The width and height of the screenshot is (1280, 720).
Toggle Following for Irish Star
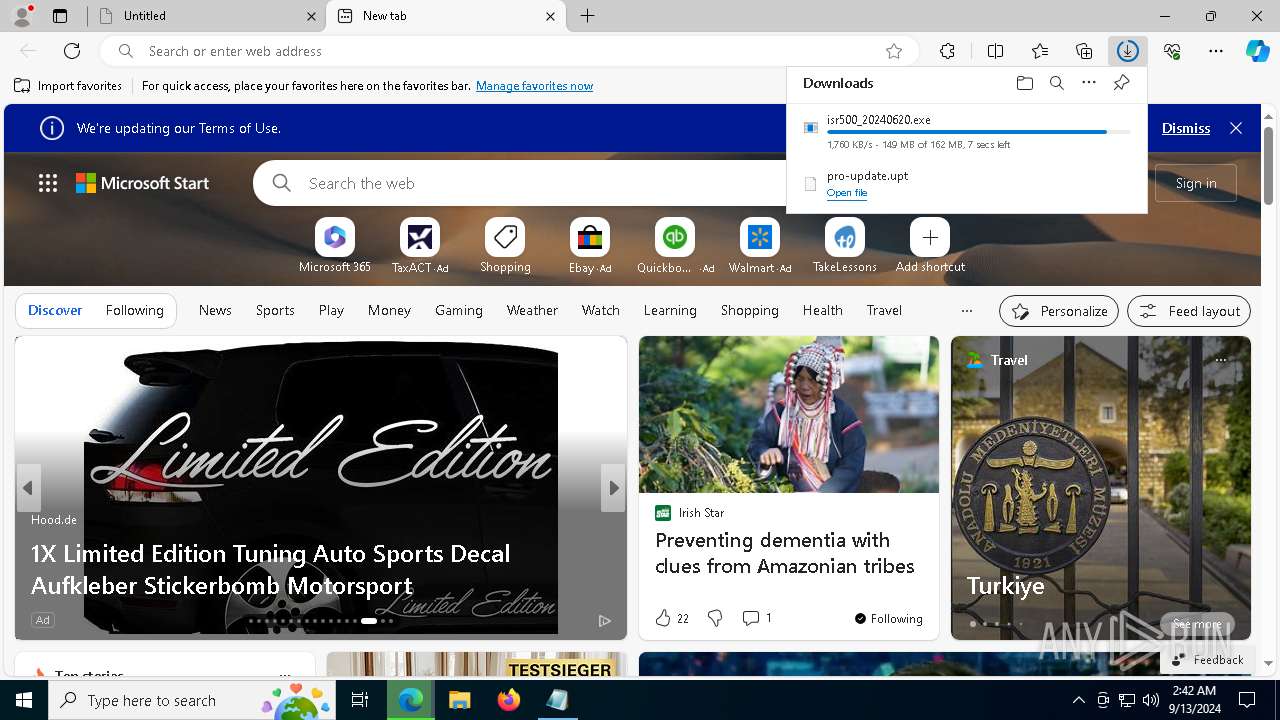(x=888, y=618)
